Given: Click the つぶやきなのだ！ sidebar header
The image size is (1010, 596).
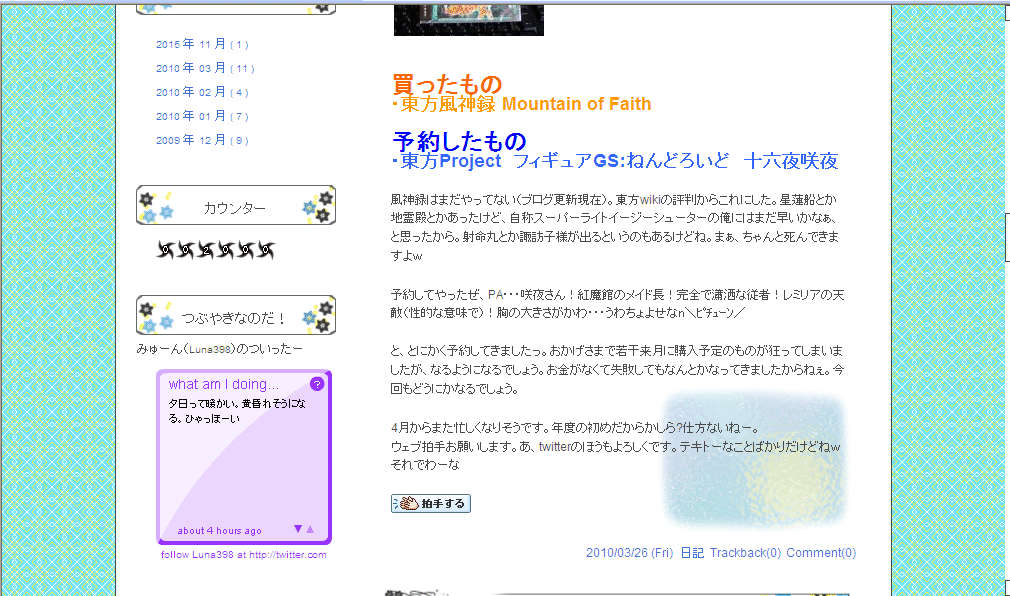Looking at the screenshot, I should click(x=236, y=316).
